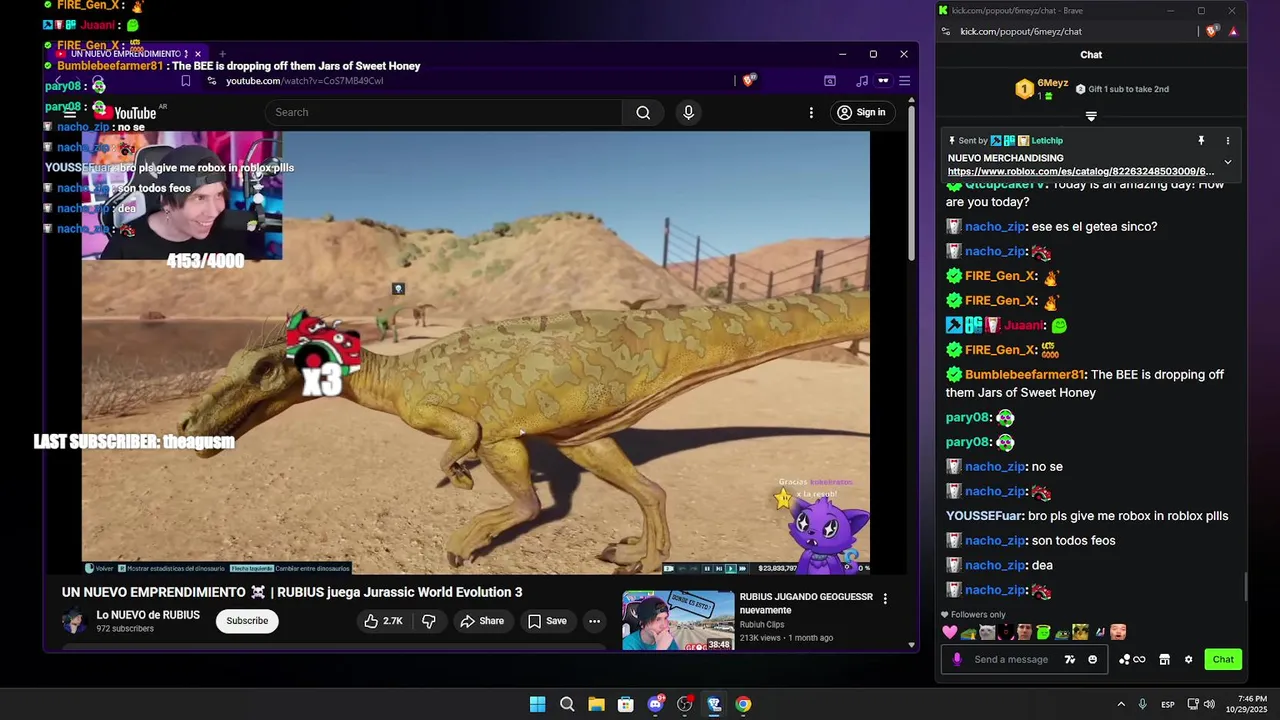Image resolution: width=1280 pixels, height=720 pixels.
Task: Switch ESP input language indicator
Action: click(1168, 704)
